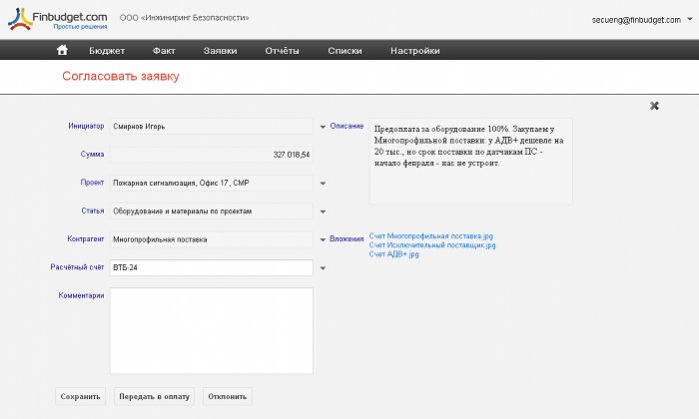Open the Факт menu
Screen dimensions: 699x419
pyautogui.click(x=164, y=50)
